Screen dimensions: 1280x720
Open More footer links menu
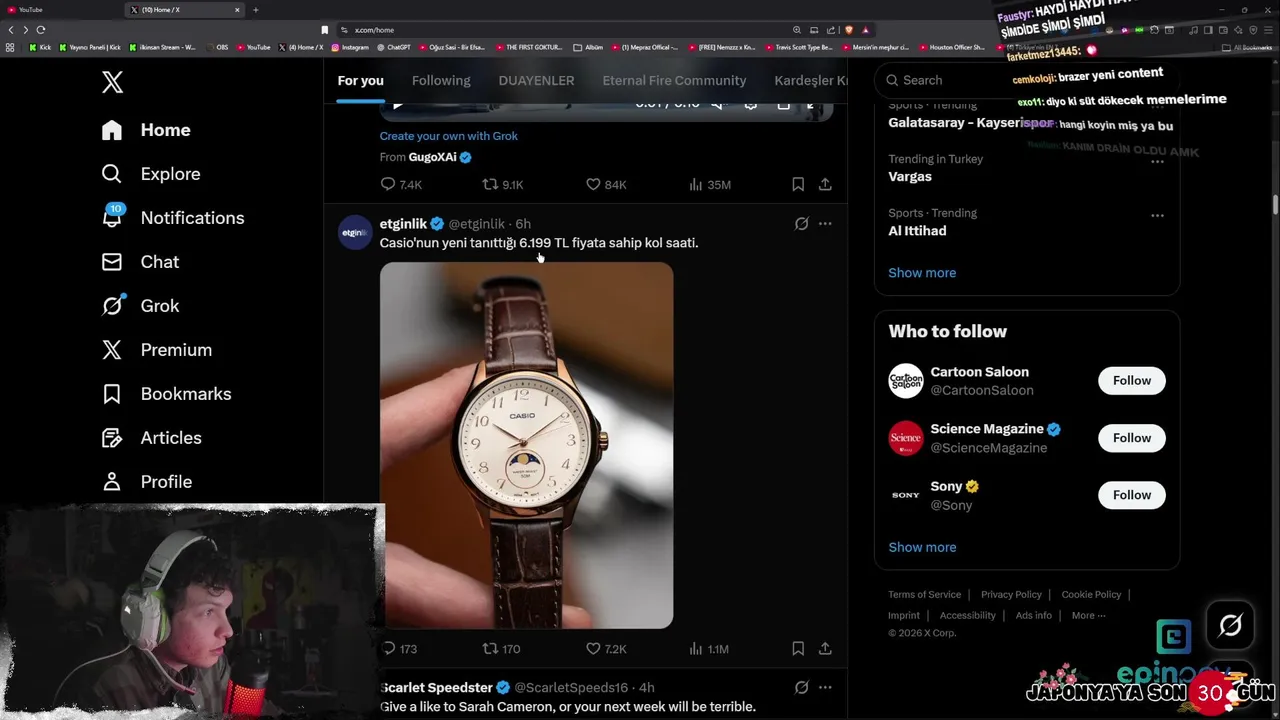coord(1088,616)
